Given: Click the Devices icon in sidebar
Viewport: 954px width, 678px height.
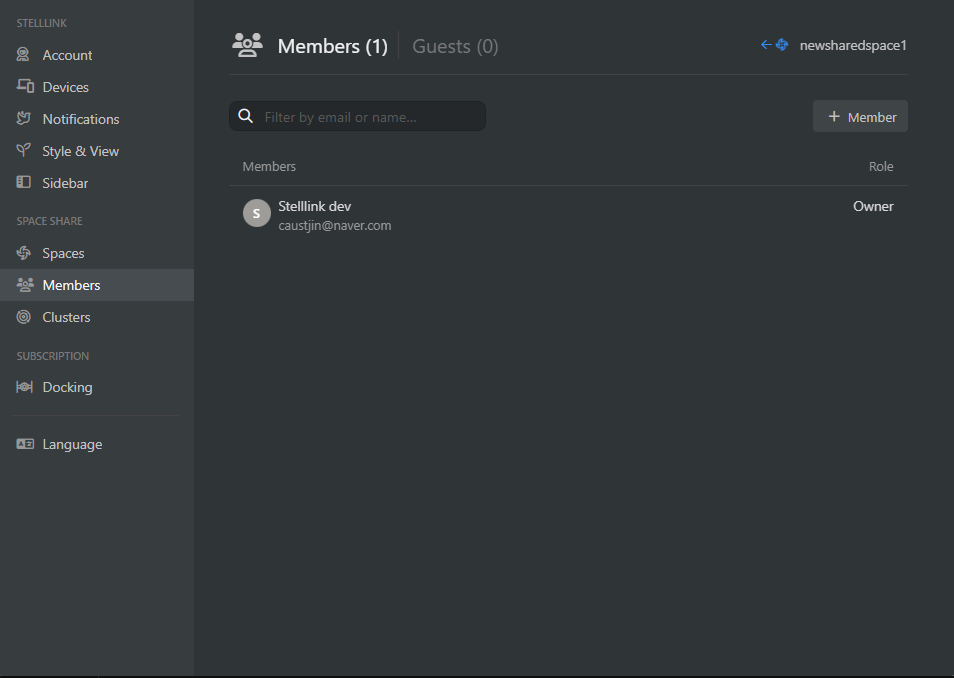Looking at the screenshot, I should (x=25, y=87).
